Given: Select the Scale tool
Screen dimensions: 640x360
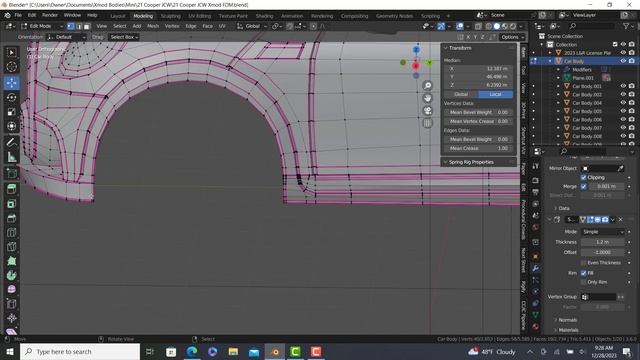Looking at the screenshot, I should (11, 111).
